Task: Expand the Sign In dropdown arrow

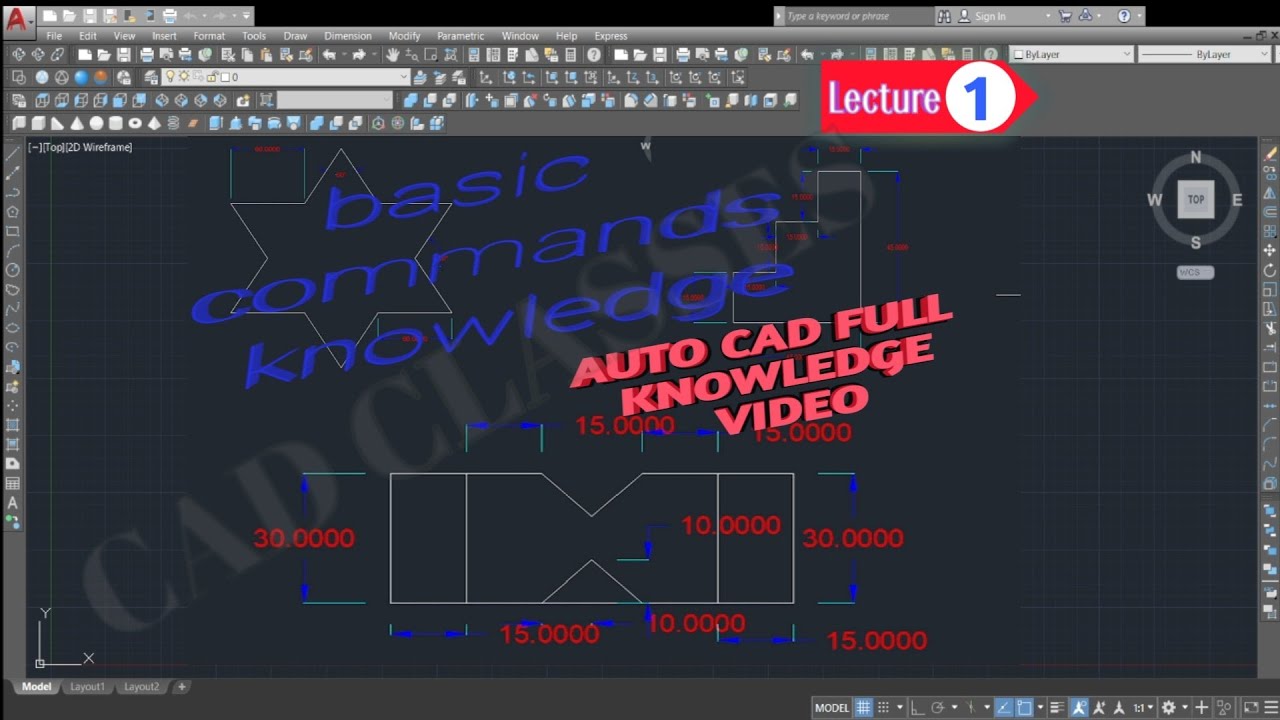Action: (1048, 16)
